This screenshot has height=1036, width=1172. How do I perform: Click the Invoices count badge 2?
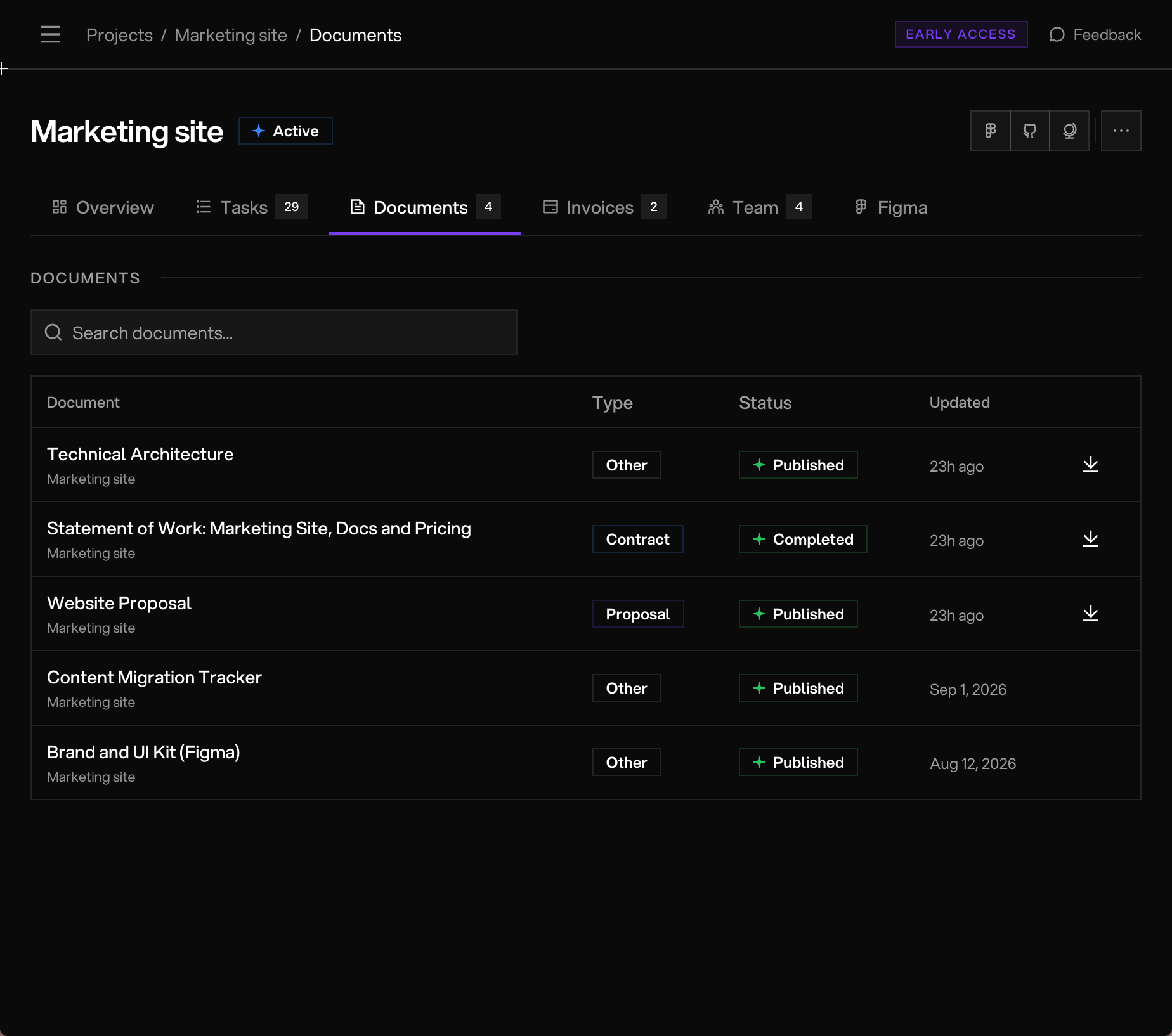[653, 207]
